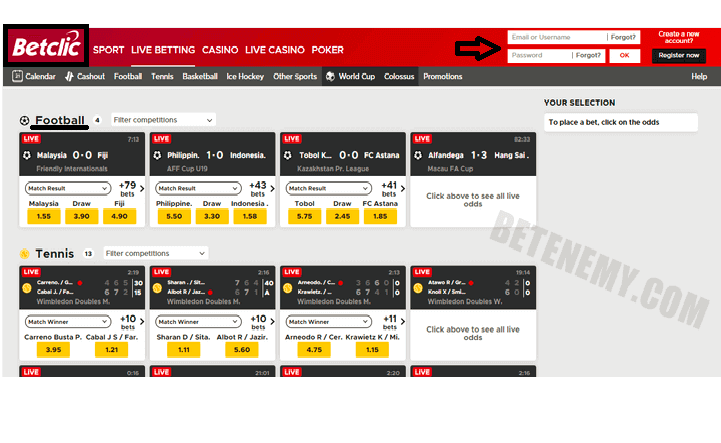Screen dimensions: 721x443
Task: Click the OK login button
Action: tap(624, 55)
